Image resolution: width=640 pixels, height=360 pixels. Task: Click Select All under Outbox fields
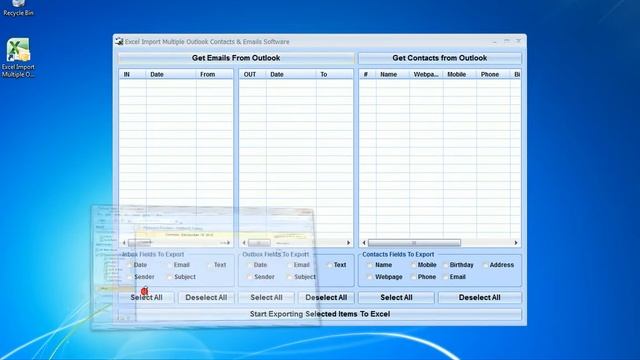pyautogui.click(x=266, y=298)
